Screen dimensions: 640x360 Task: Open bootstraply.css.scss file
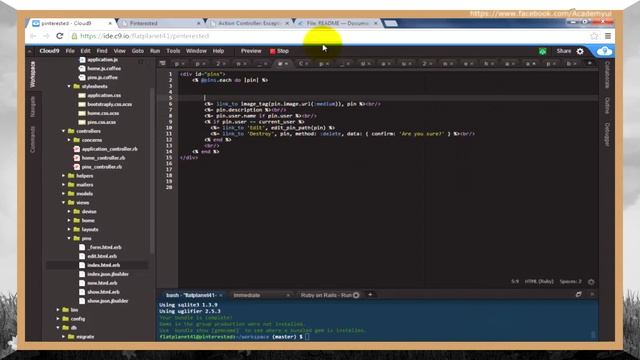[109, 104]
